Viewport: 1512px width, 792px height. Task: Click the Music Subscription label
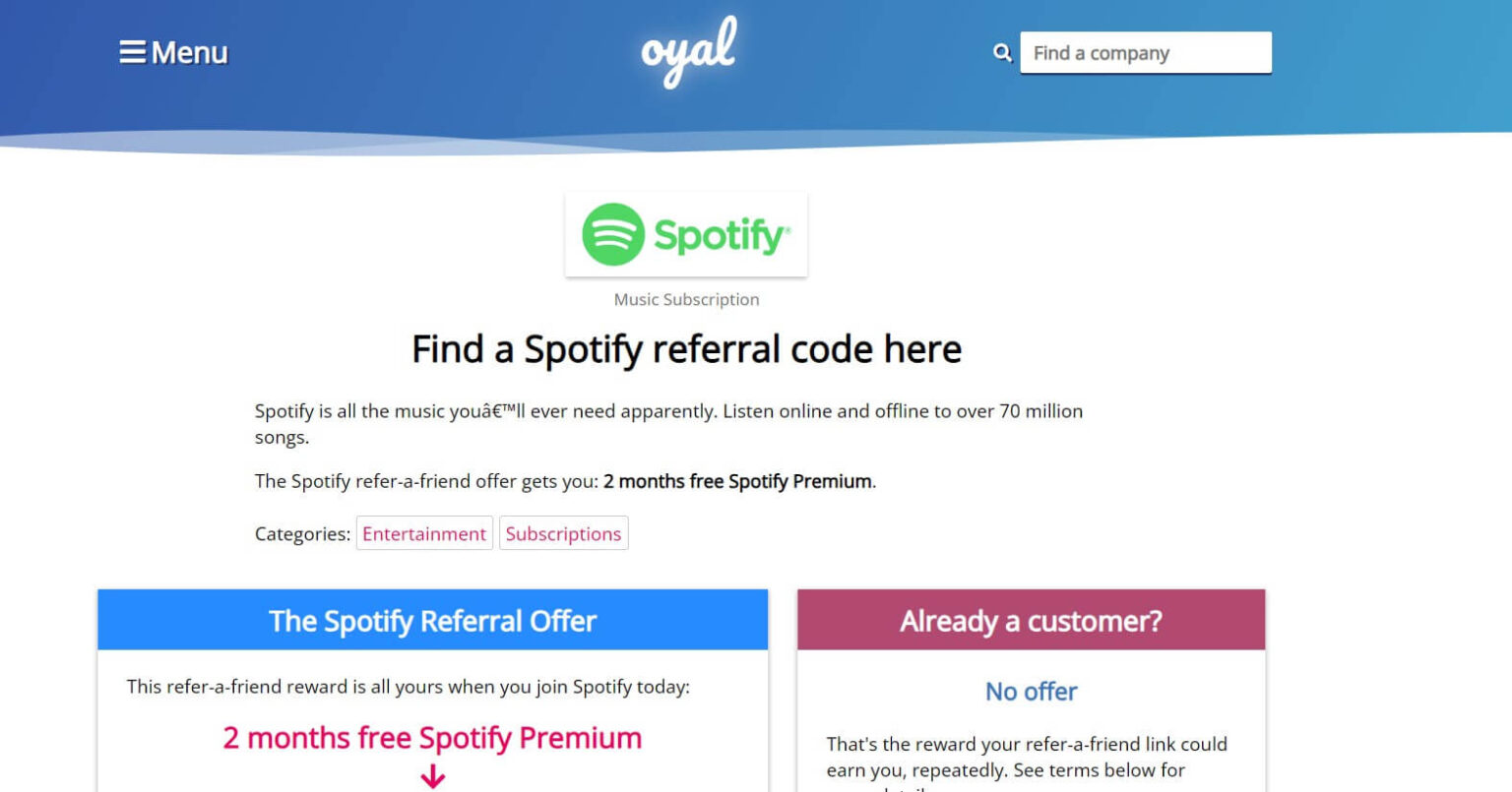(x=685, y=299)
